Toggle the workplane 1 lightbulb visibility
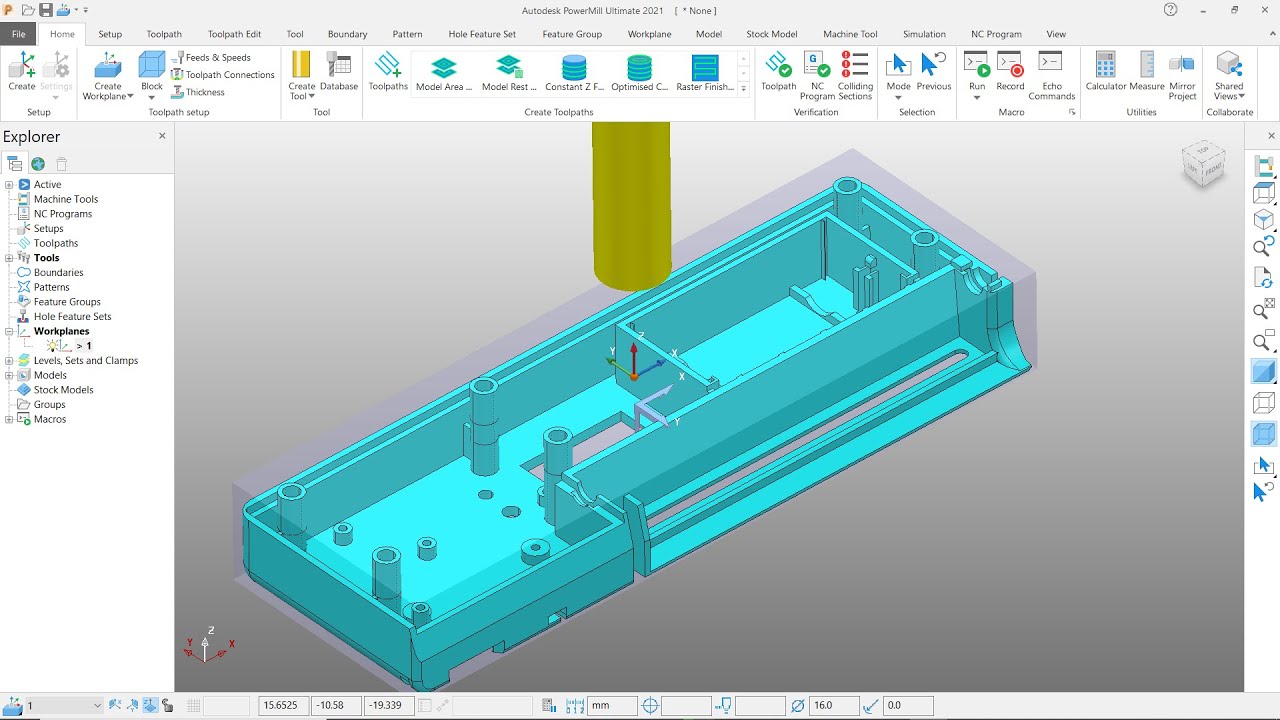This screenshot has height=720, width=1280. coord(52,346)
